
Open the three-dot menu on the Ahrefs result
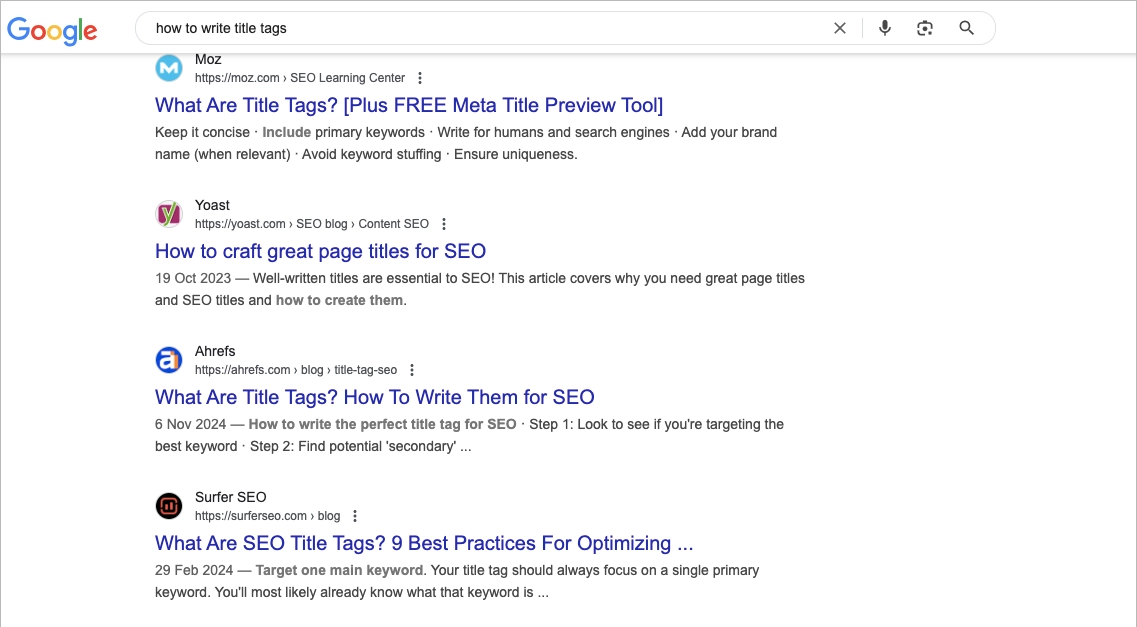[412, 369]
